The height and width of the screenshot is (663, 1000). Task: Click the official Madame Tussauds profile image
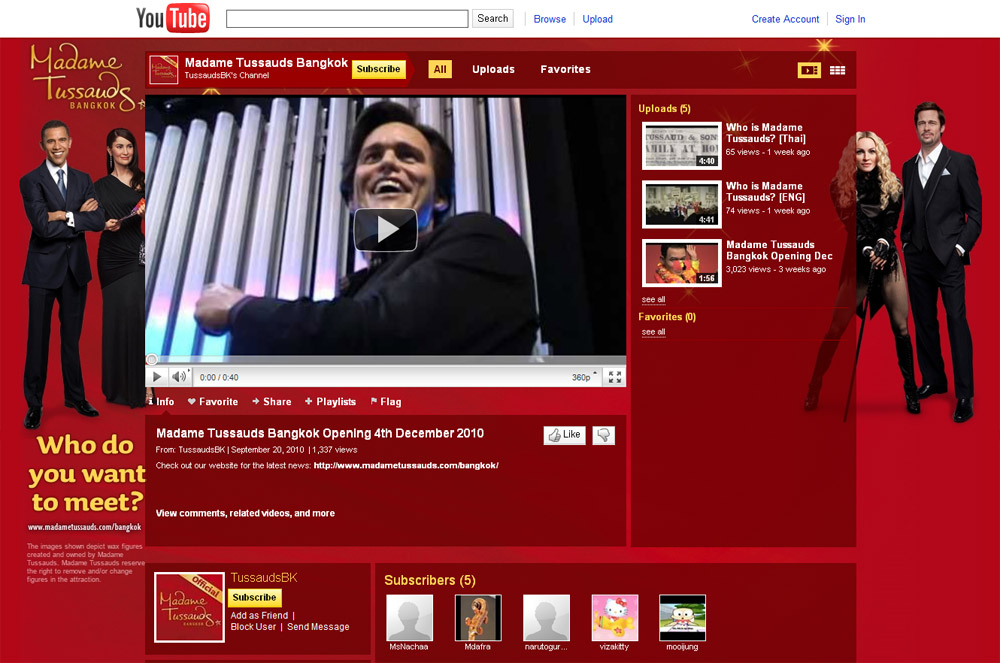point(189,607)
